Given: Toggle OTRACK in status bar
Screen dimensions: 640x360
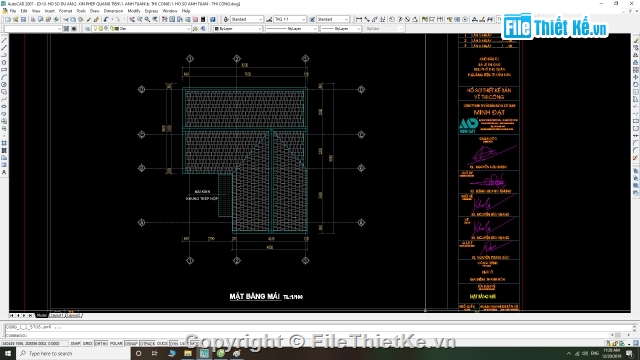Looking at the screenshot, I should click(147, 343).
